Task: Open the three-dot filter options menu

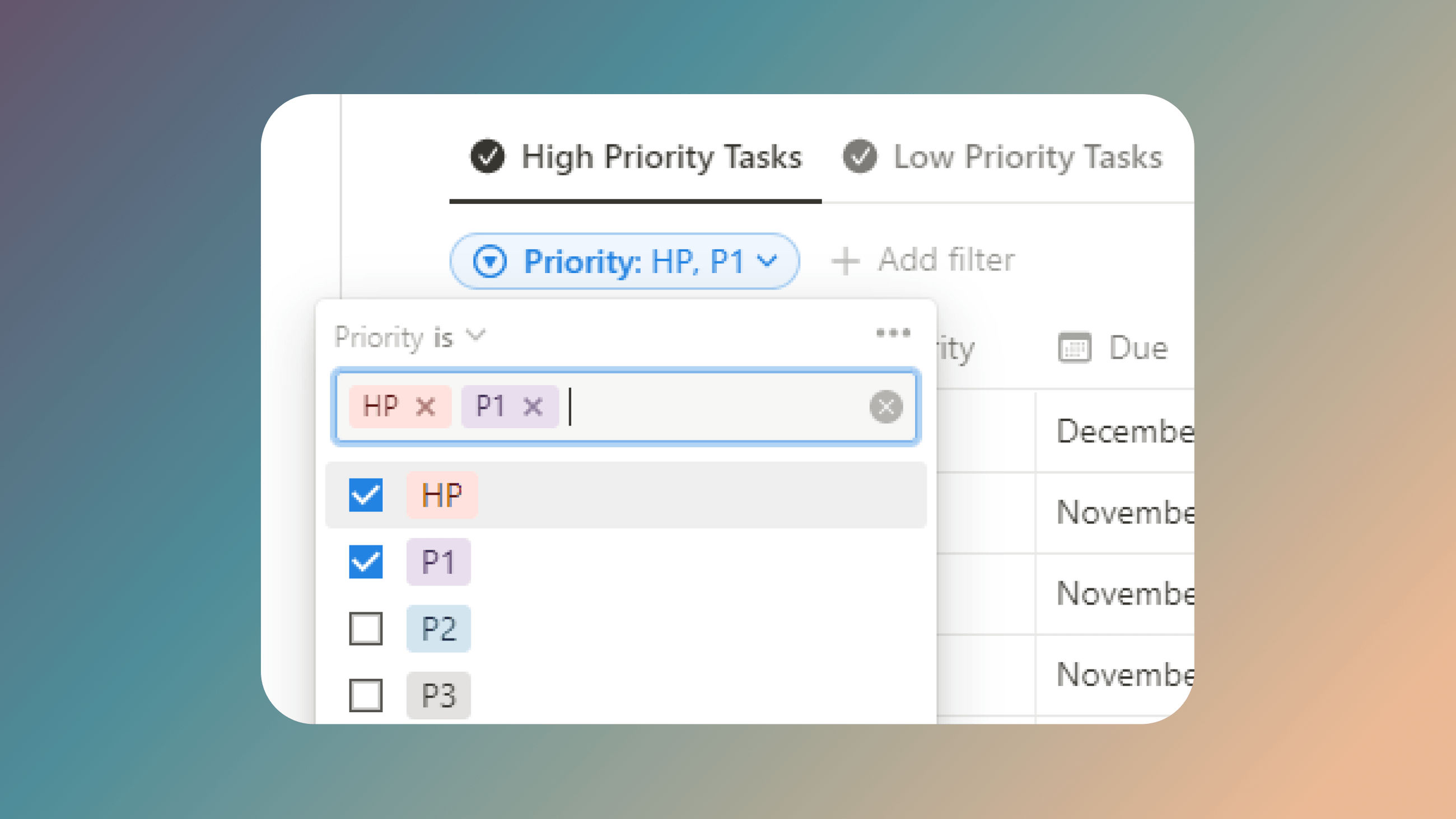Action: [892, 333]
